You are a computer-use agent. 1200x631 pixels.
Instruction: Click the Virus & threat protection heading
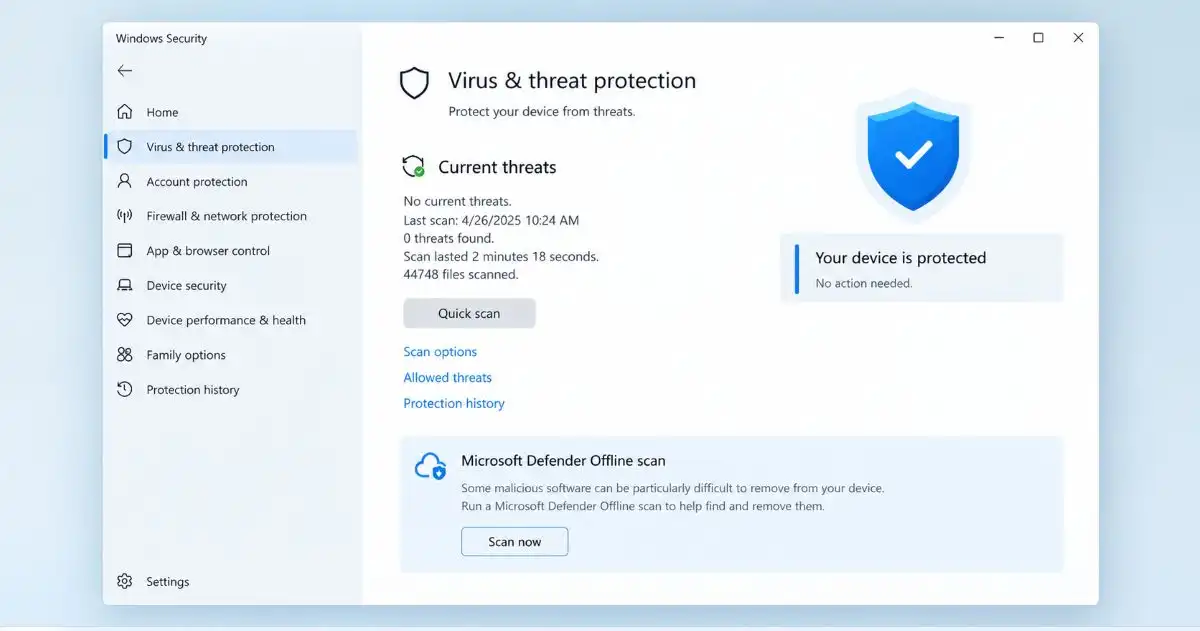(572, 81)
